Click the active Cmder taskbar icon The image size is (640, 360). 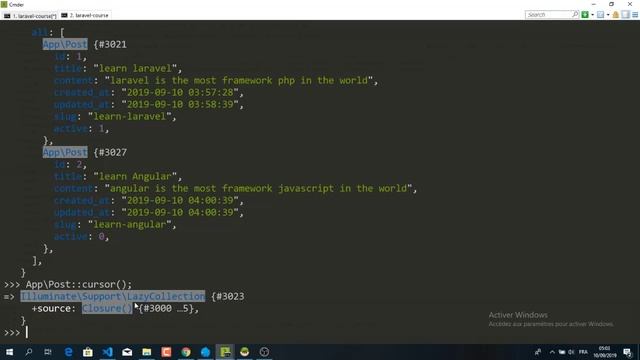coord(225,352)
